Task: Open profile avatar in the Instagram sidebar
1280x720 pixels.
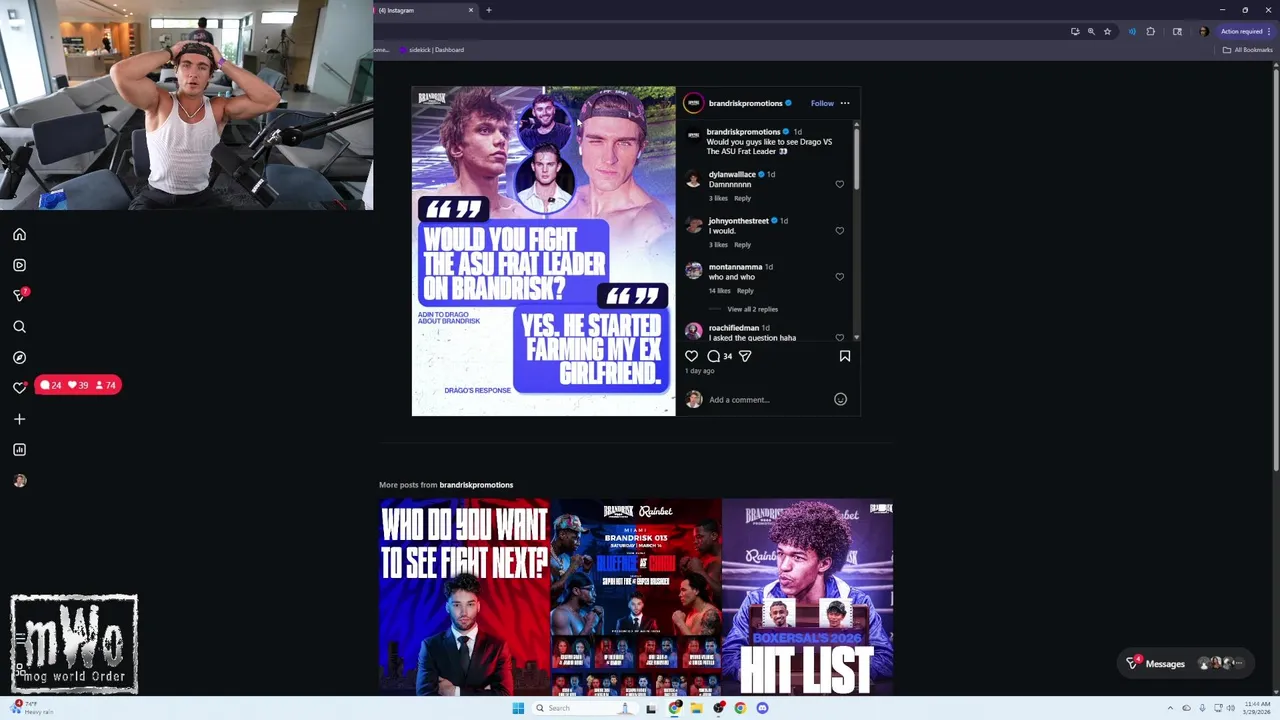Action: 19,481
